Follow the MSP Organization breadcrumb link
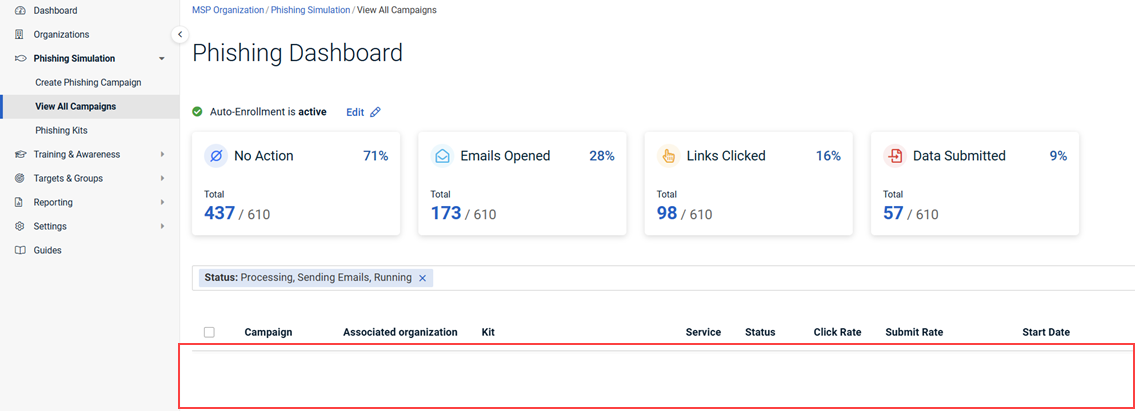 pos(228,10)
